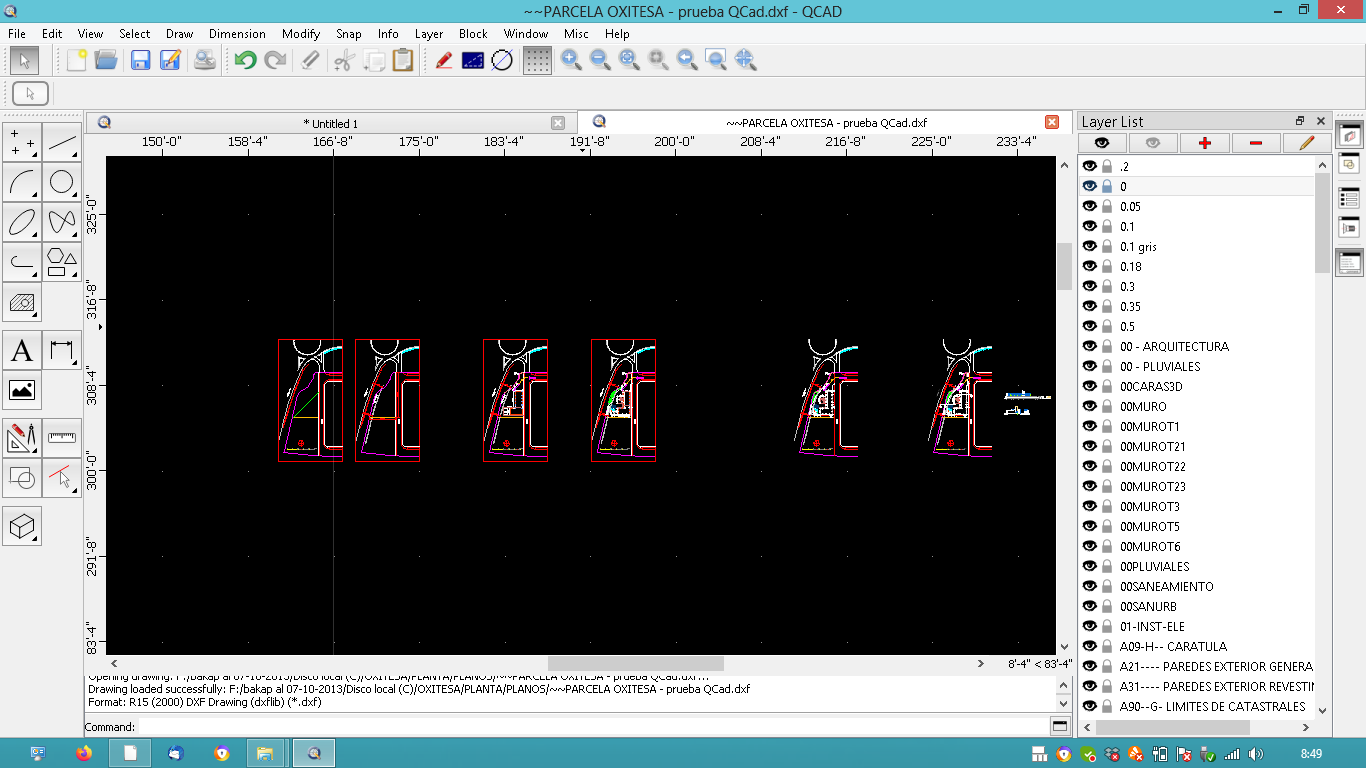Click the horizontal scrollbar thumb under the canvas
1366x768 pixels.
[635, 663]
